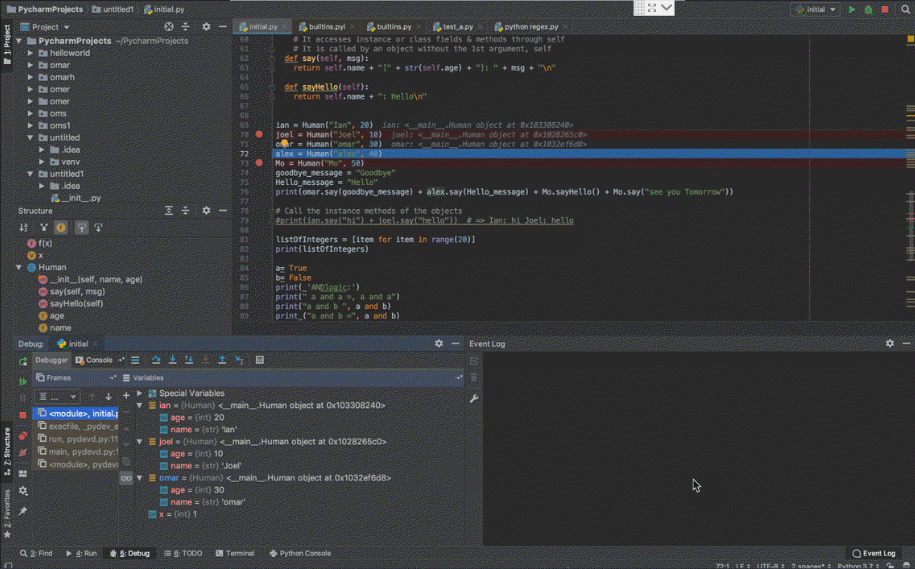
Task: Add a new watch with plus icon
Action: (126, 395)
